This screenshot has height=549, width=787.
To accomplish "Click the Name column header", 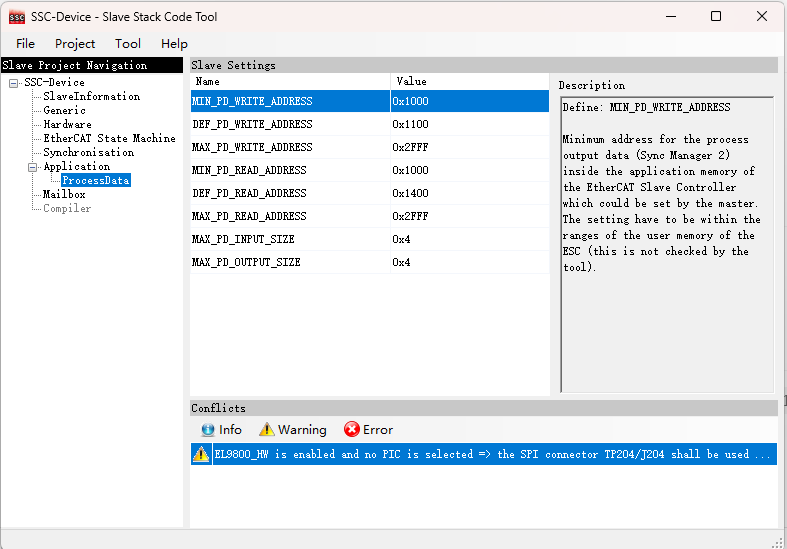I will tap(290, 81).
